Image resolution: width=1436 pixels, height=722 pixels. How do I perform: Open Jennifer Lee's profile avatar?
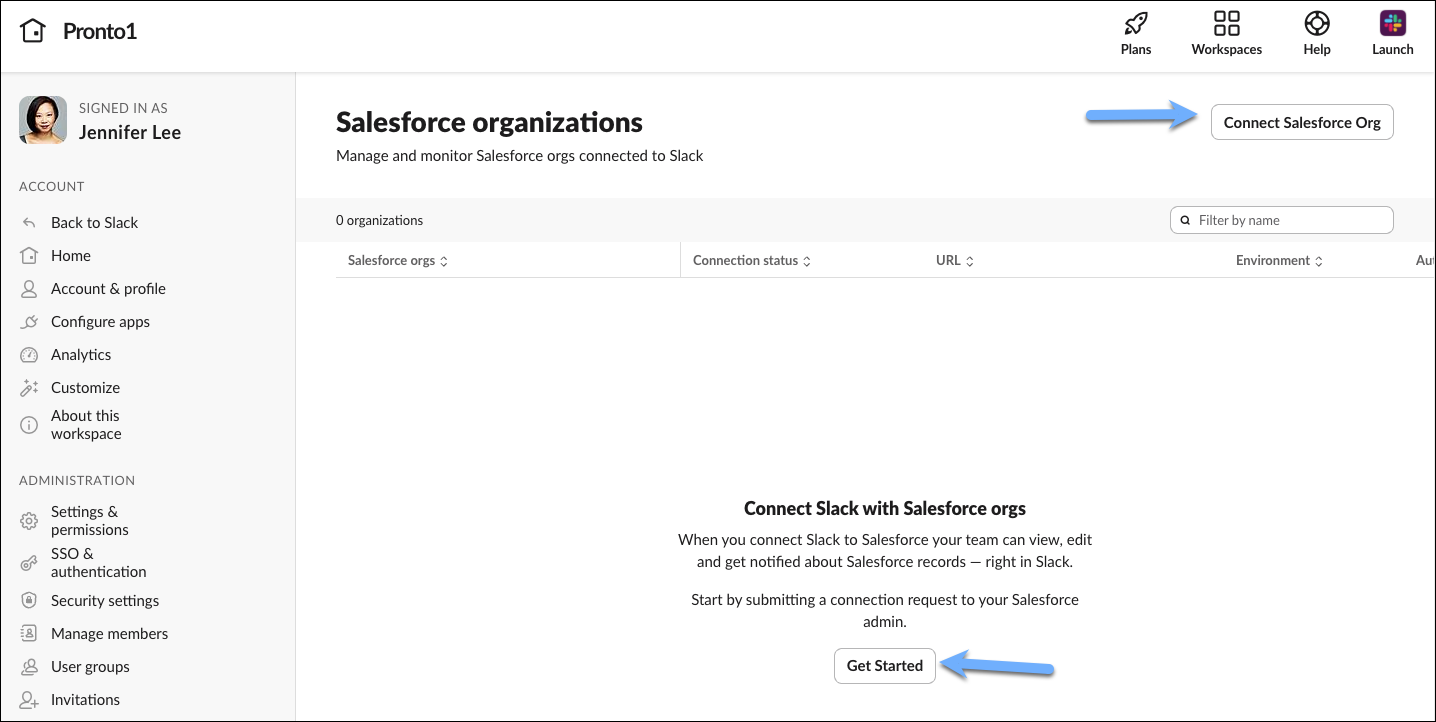(42, 119)
